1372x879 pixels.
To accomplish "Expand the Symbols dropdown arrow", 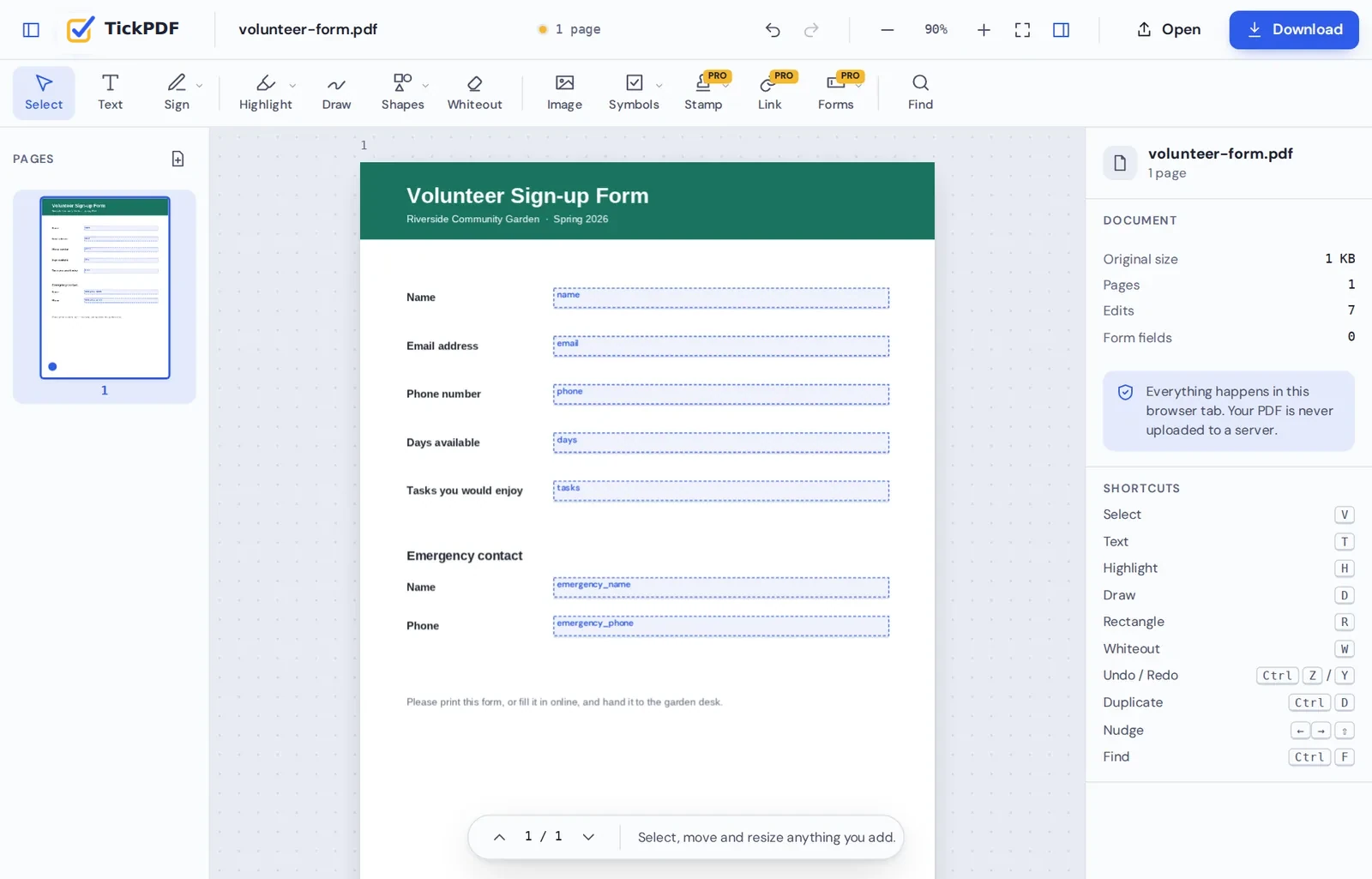I will [659, 86].
